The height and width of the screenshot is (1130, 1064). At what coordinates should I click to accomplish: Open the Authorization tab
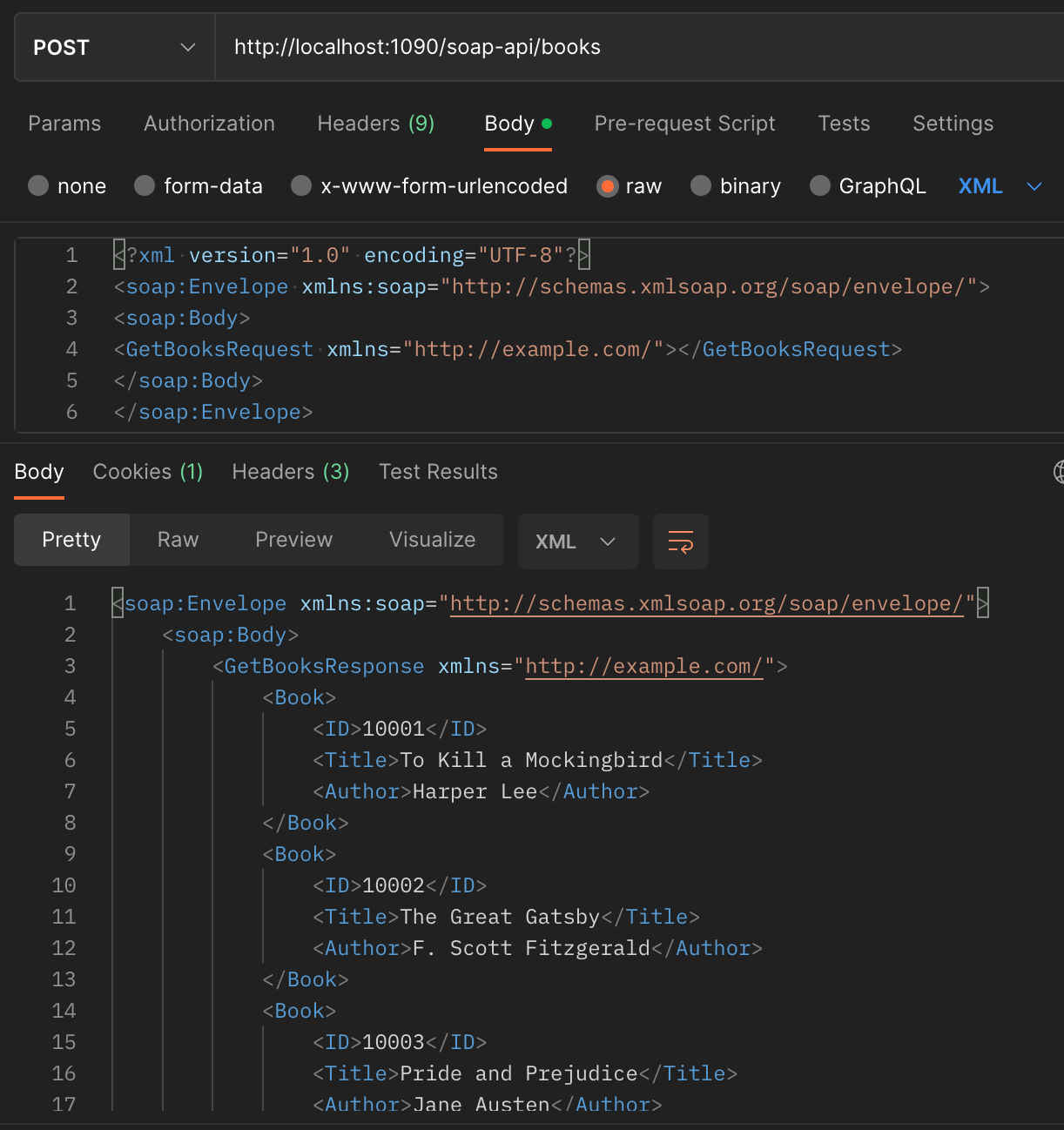click(209, 124)
